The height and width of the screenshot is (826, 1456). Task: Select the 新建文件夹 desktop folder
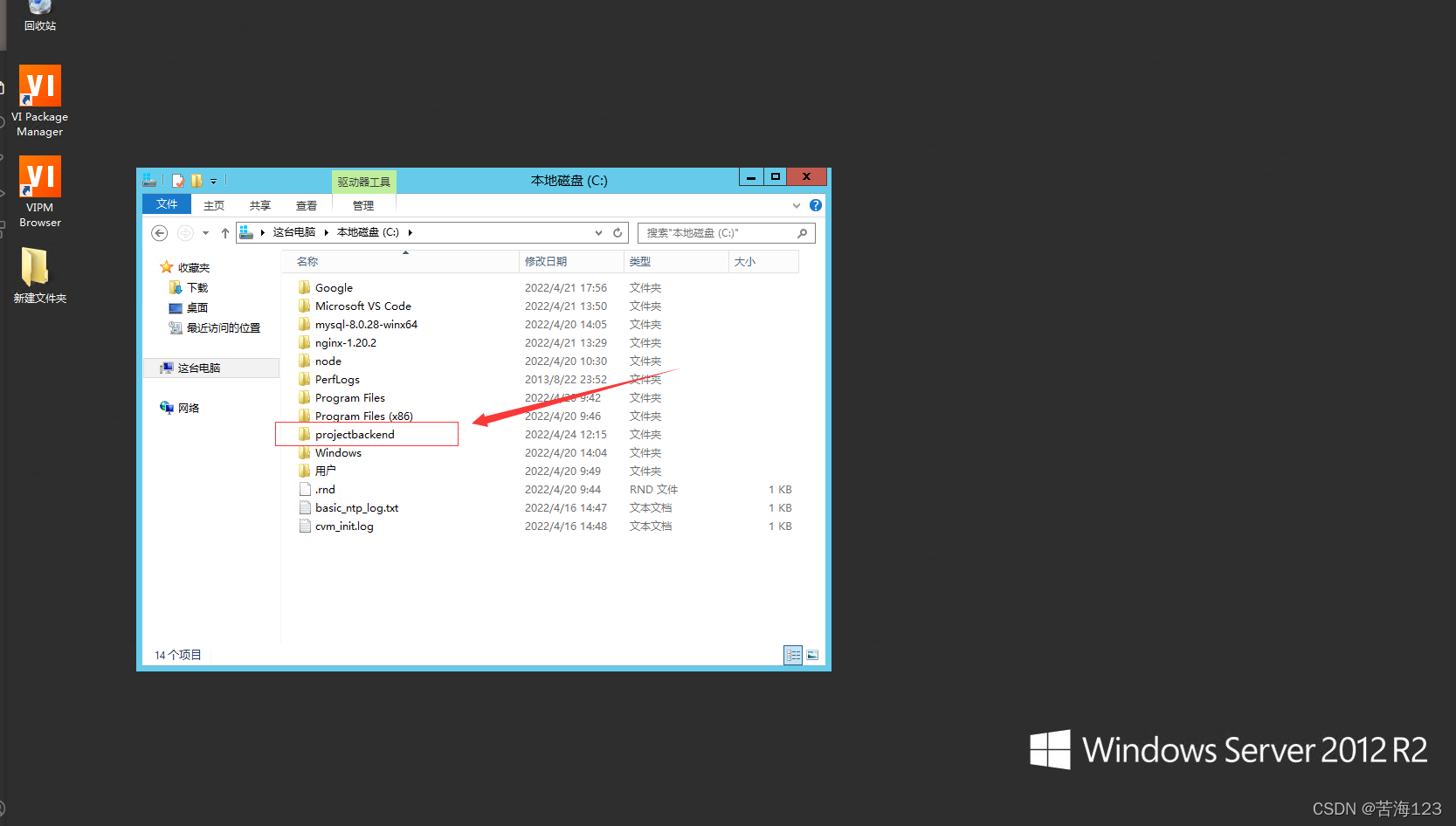(39, 276)
